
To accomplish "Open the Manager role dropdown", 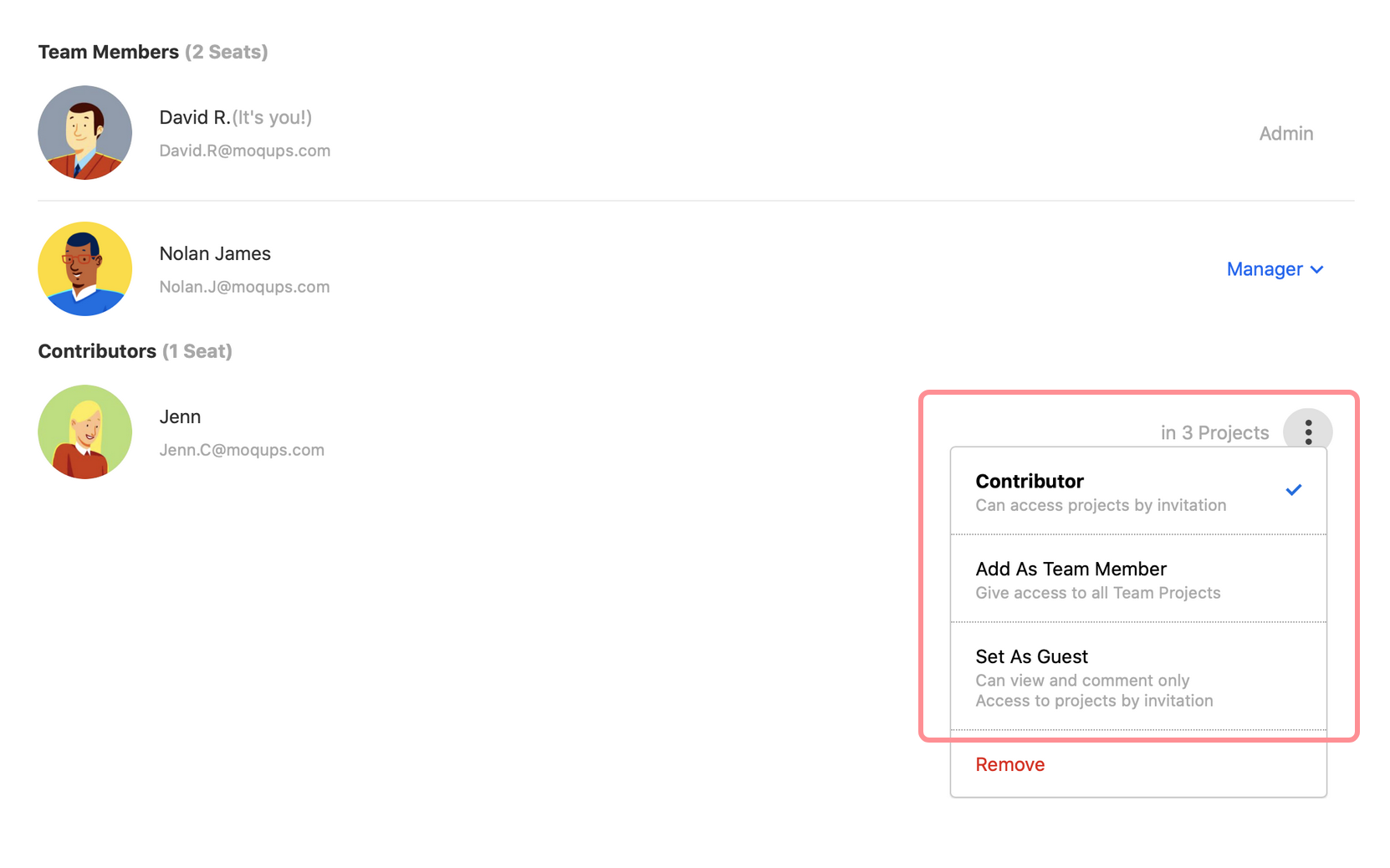I will (1265, 269).
